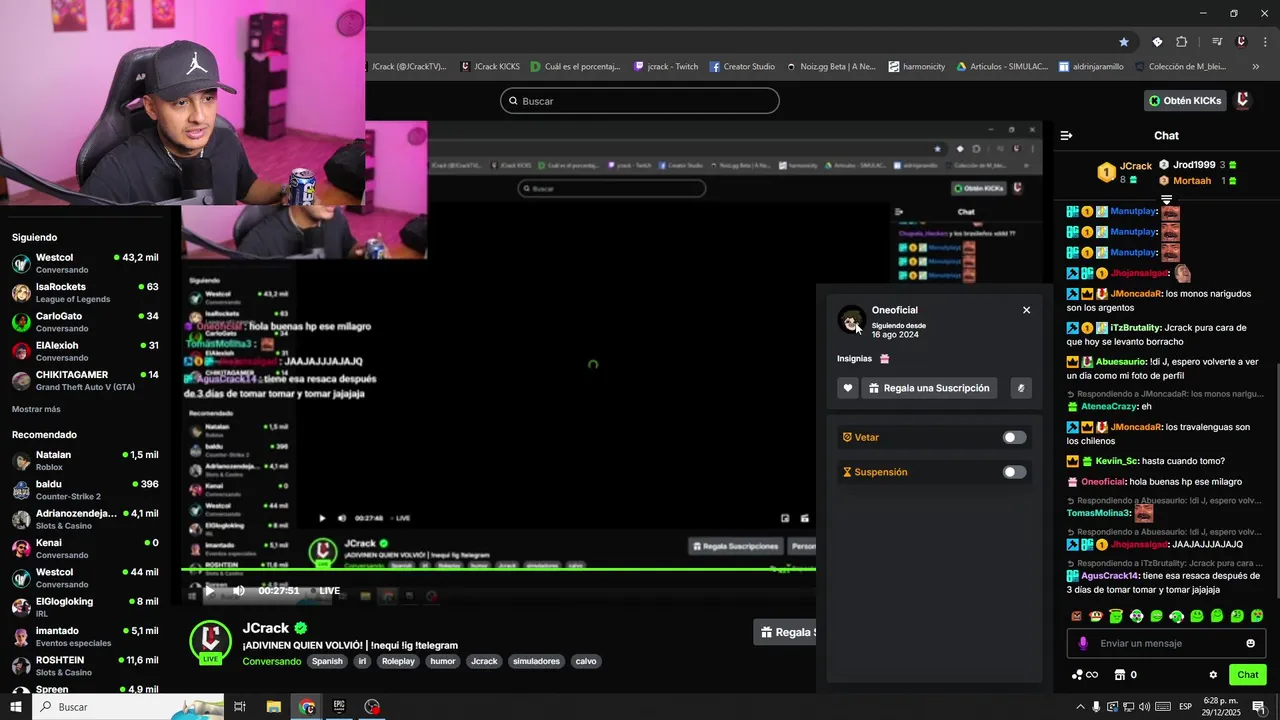Image resolution: width=1280 pixels, height=720 pixels.
Task: Open baldu recommended channel
Action: [x=84, y=490]
